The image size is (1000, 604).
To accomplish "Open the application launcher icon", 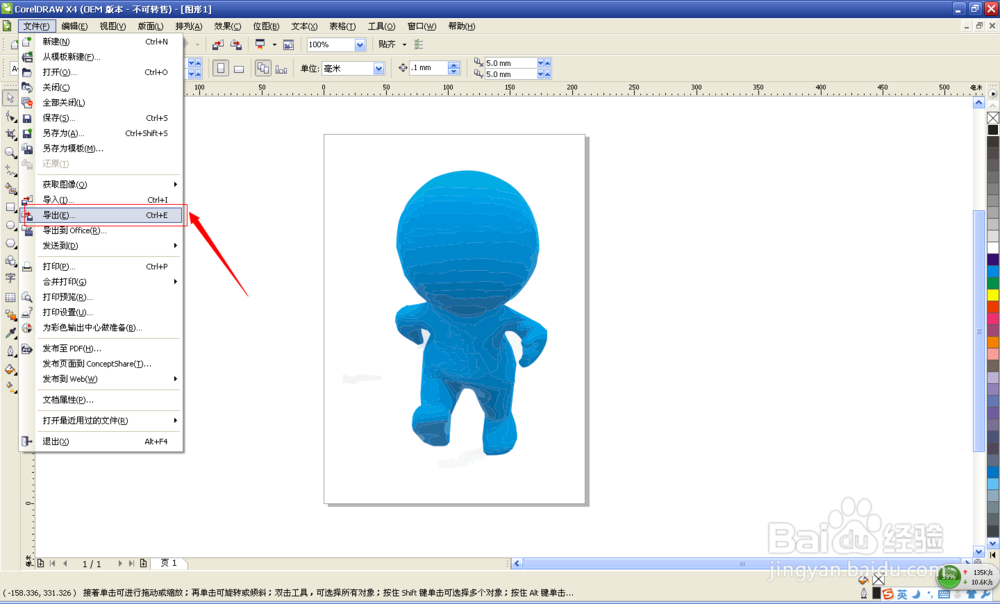I will point(260,45).
